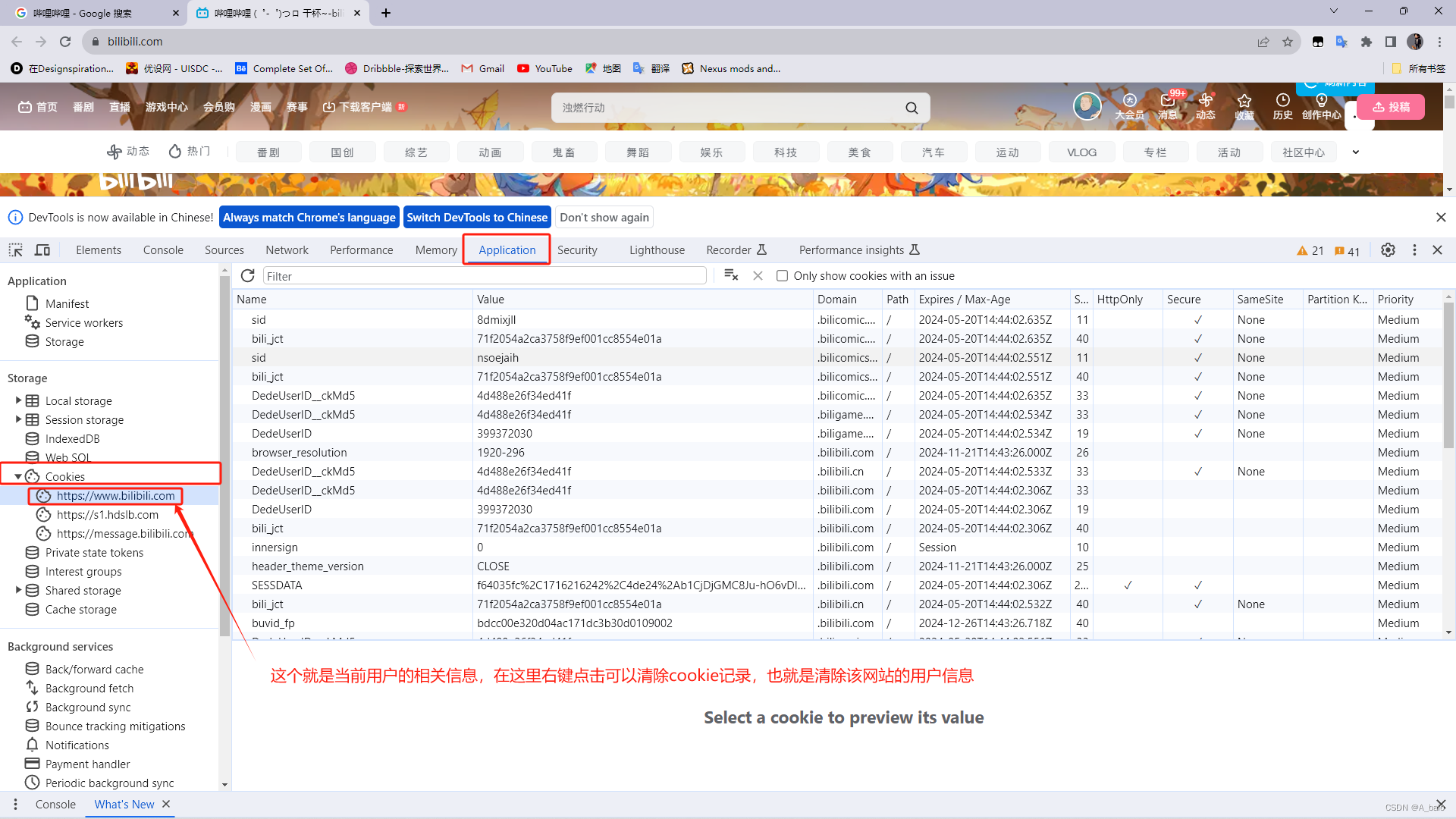Image resolution: width=1456 pixels, height=819 pixels.
Task: Open the Application tab
Action: (x=507, y=250)
